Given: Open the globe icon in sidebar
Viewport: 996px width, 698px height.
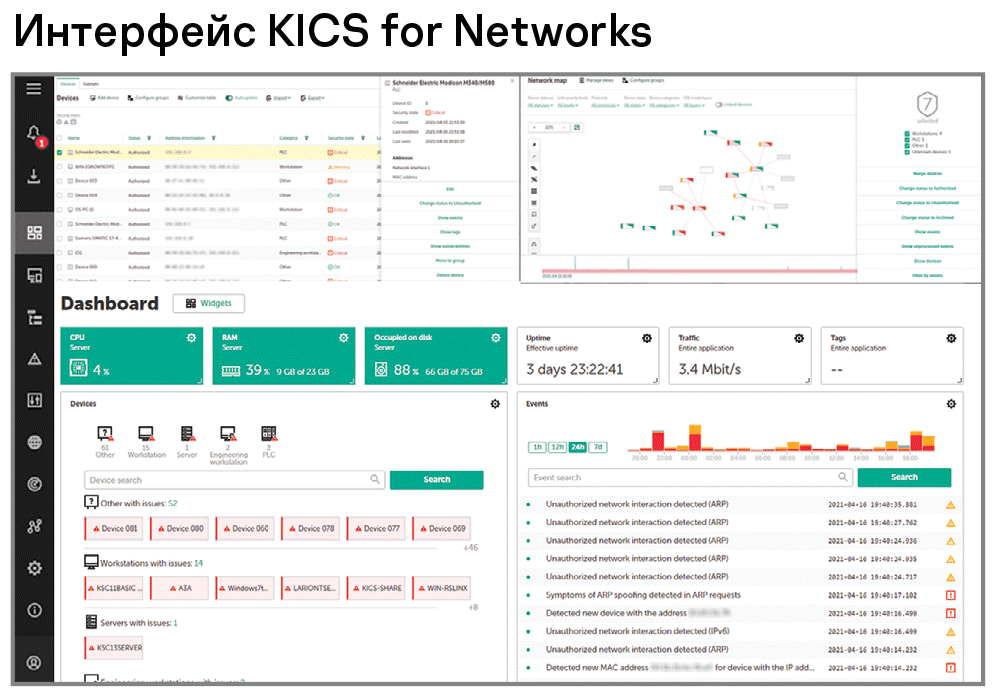Looking at the screenshot, I should coord(34,443).
